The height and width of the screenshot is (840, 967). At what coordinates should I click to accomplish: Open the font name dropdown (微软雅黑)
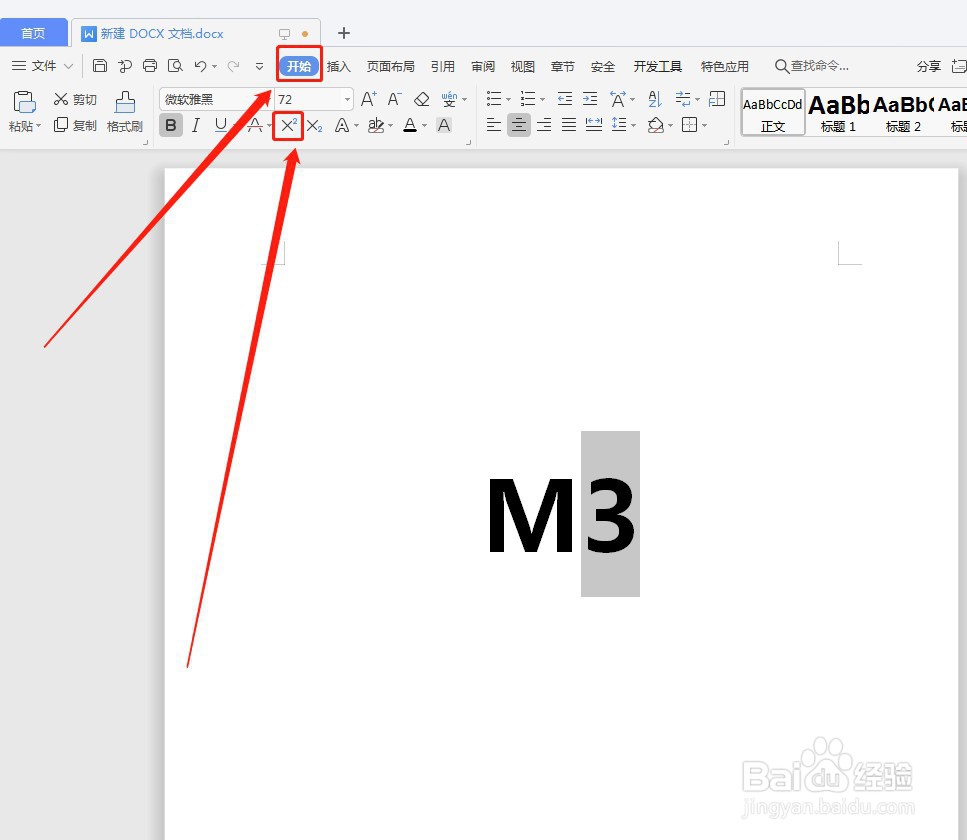(x=266, y=99)
